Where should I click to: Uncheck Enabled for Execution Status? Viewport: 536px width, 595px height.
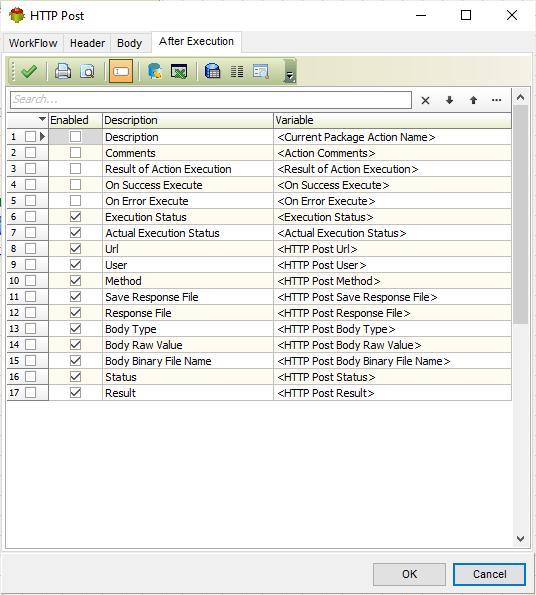pyautogui.click(x=75, y=217)
